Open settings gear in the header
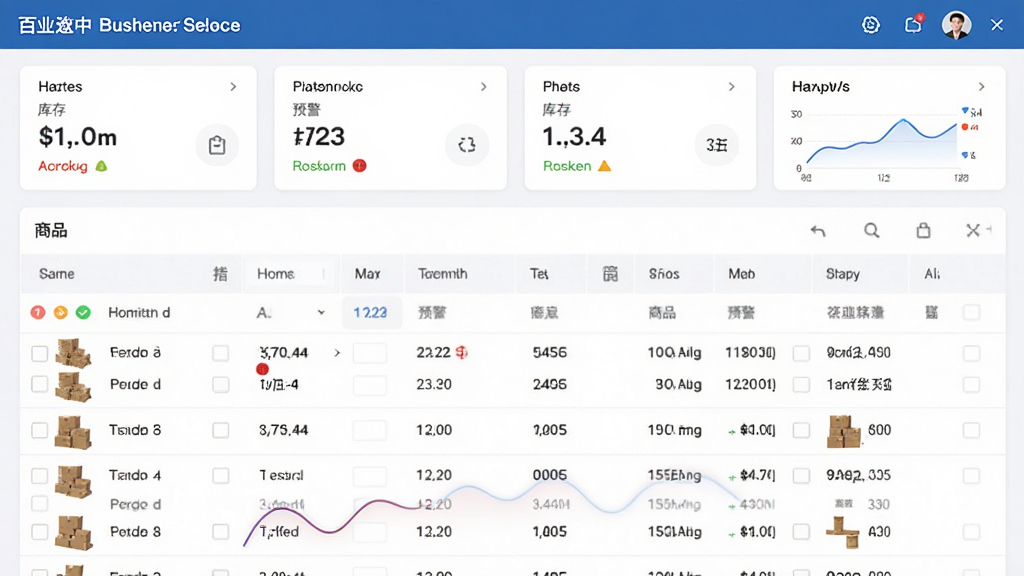 [871, 25]
